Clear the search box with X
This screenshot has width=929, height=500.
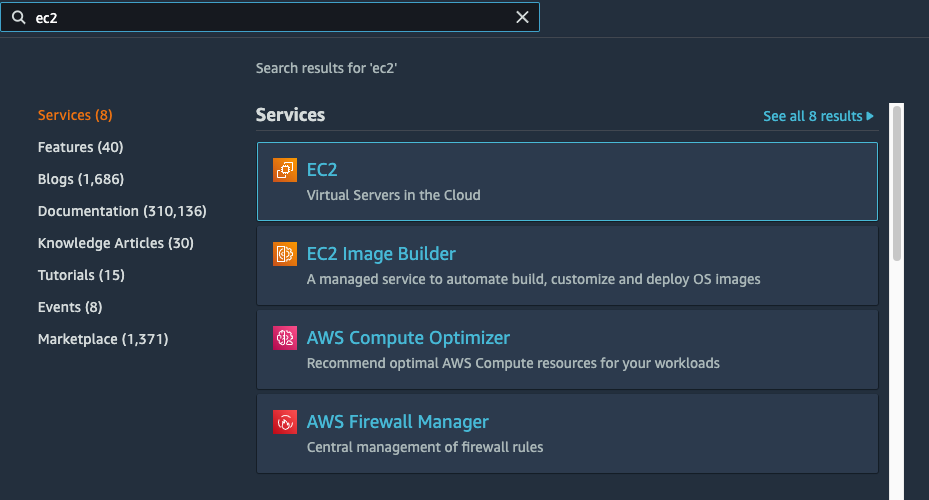522,17
